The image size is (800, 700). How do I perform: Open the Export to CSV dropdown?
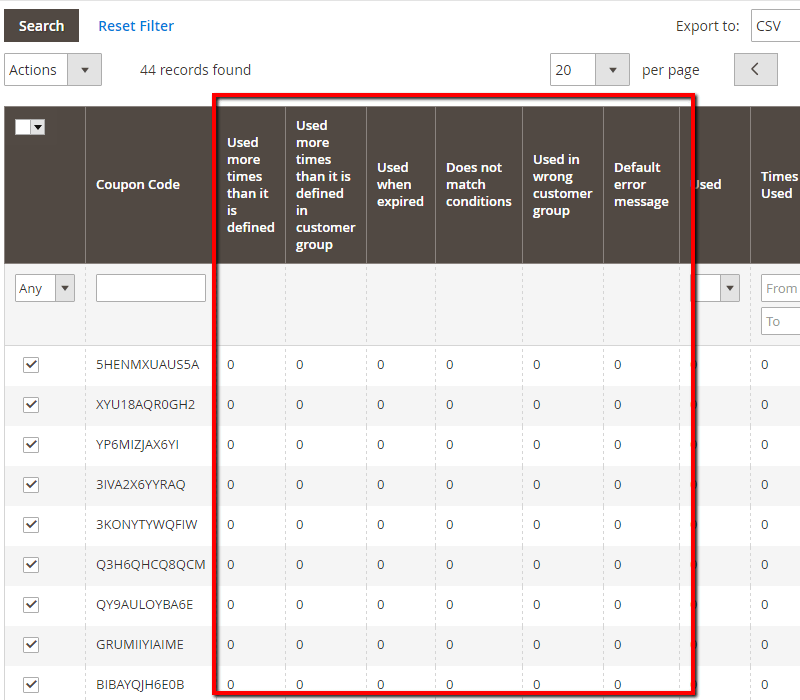tap(775, 26)
